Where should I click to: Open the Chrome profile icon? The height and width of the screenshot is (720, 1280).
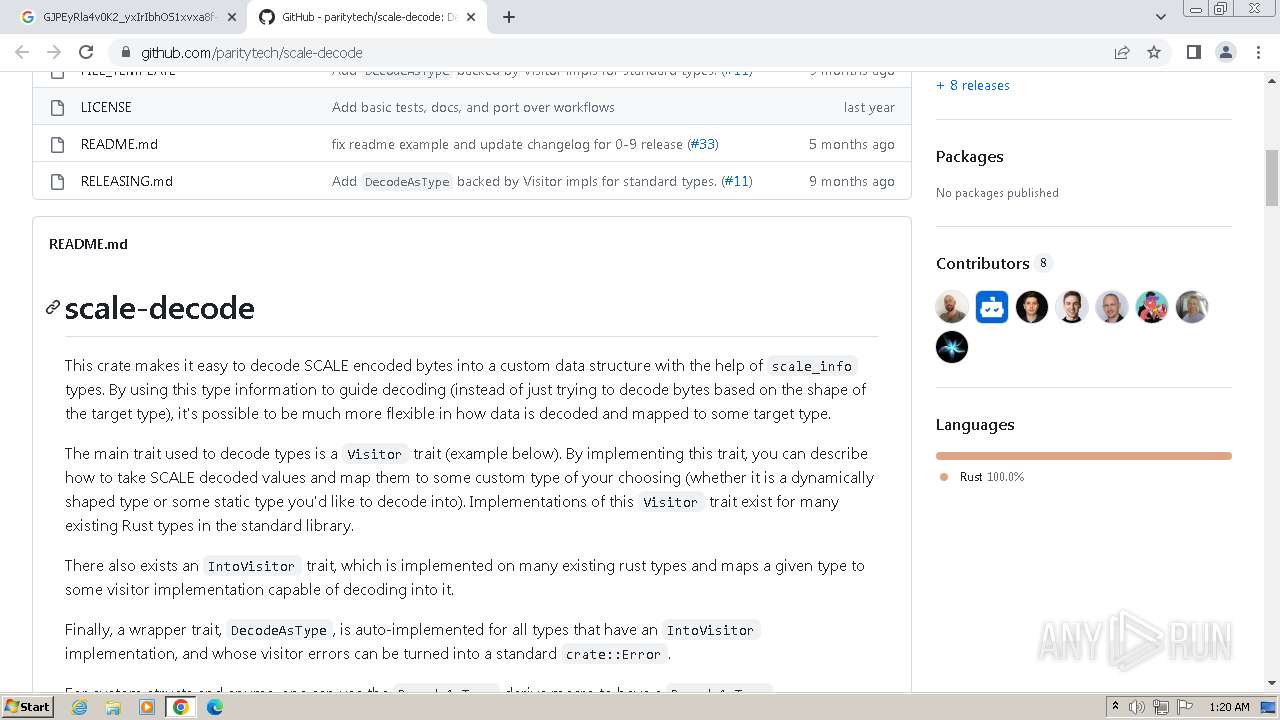(x=1225, y=52)
